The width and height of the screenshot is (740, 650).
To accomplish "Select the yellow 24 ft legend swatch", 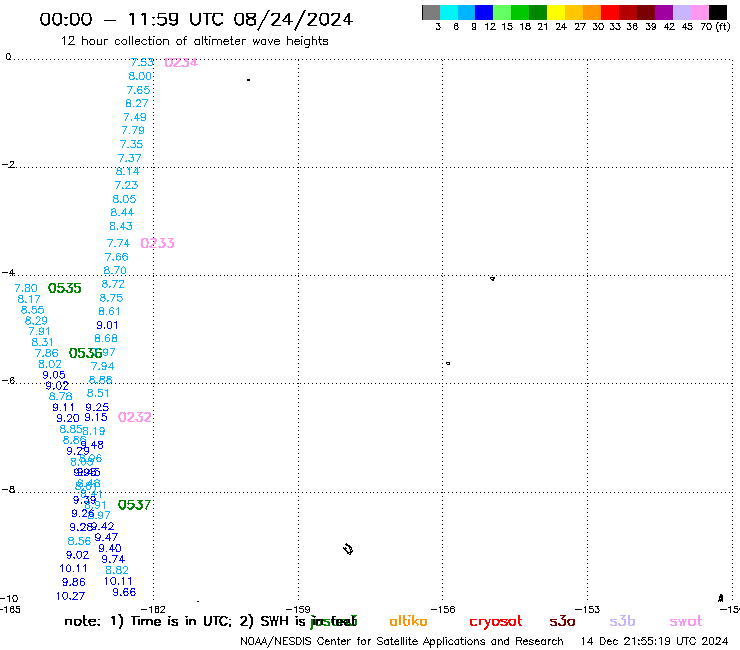I will pyautogui.click(x=556, y=12).
